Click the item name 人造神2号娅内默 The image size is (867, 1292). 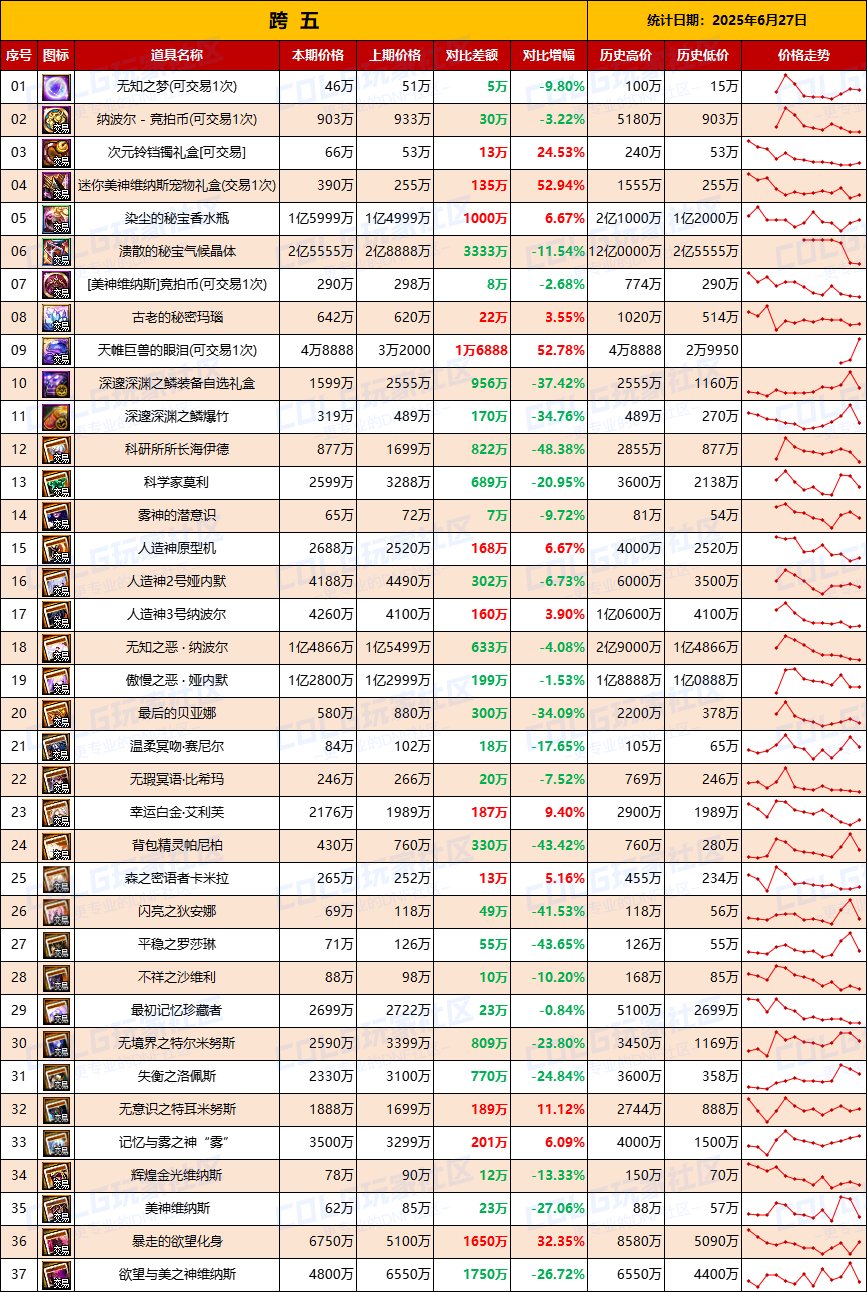[x=175, y=582]
